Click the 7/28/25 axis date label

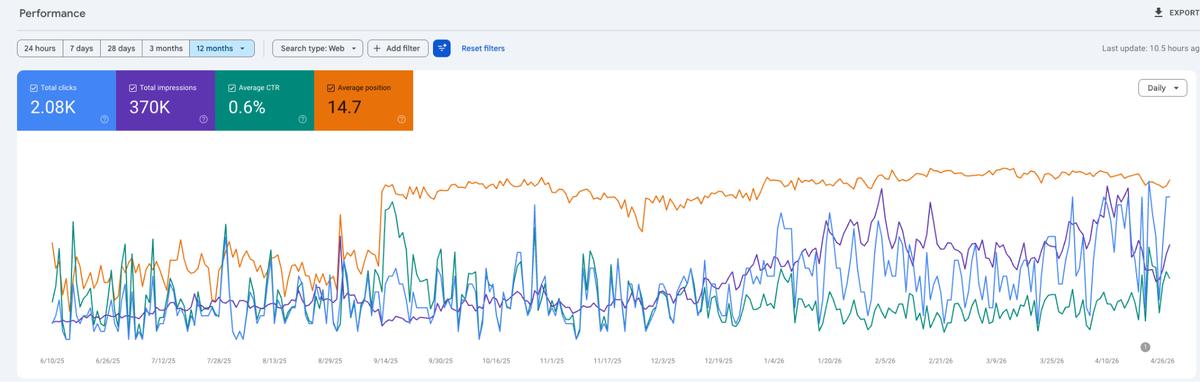click(218, 360)
